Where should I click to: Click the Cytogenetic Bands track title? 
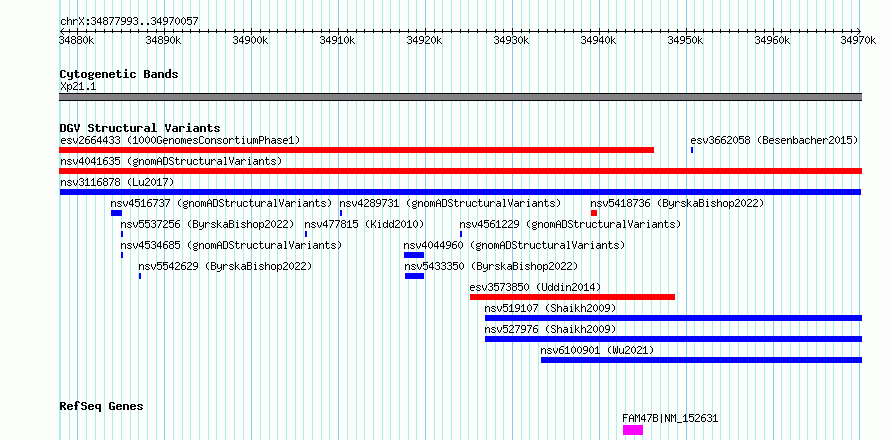119,74
